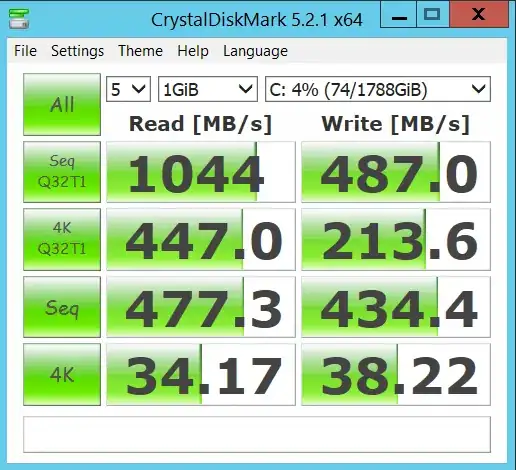
Task: Click the empty comment field at bottom
Action: (257, 434)
